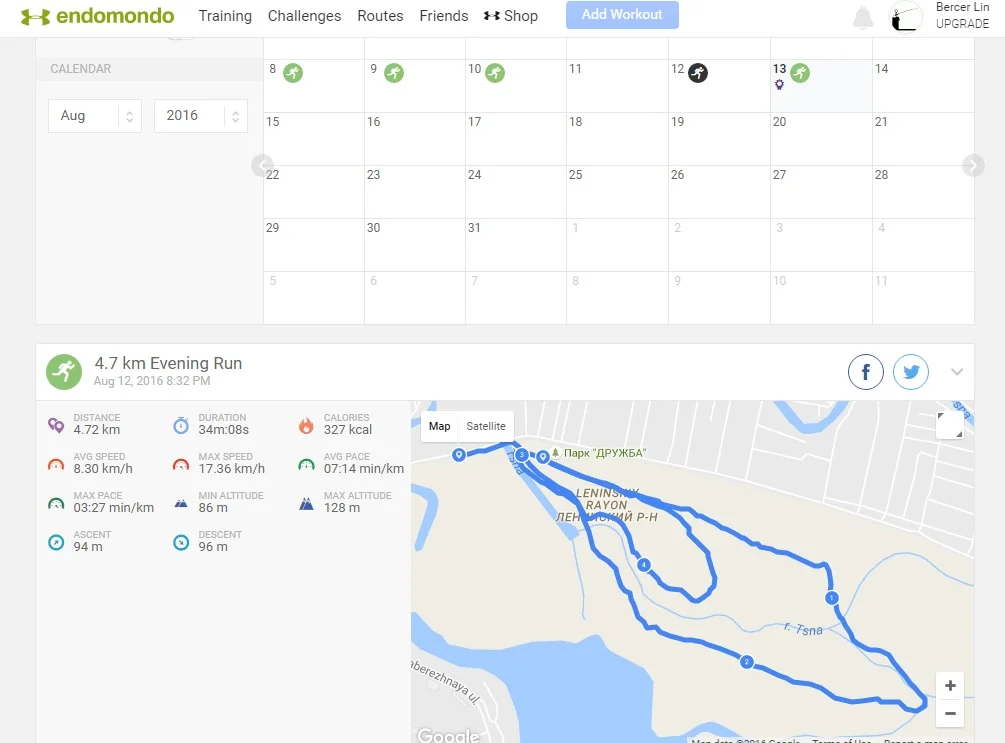Zoom in on the map
Image resolution: width=1005 pixels, height=743 pixels.
[x=950, y=686]
